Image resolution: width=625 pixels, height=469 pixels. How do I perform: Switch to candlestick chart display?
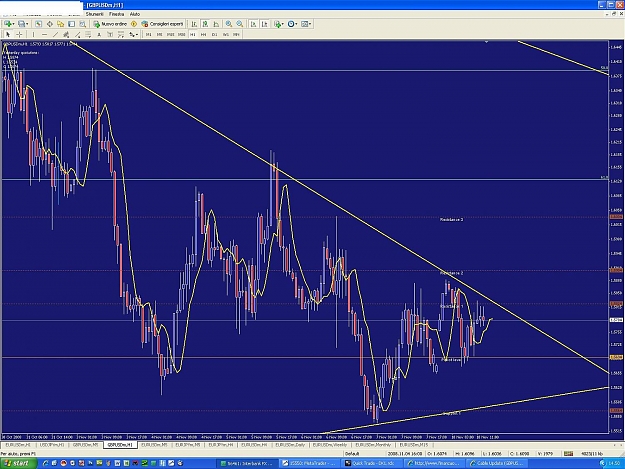pyautogui.click(x=205, y=24)
